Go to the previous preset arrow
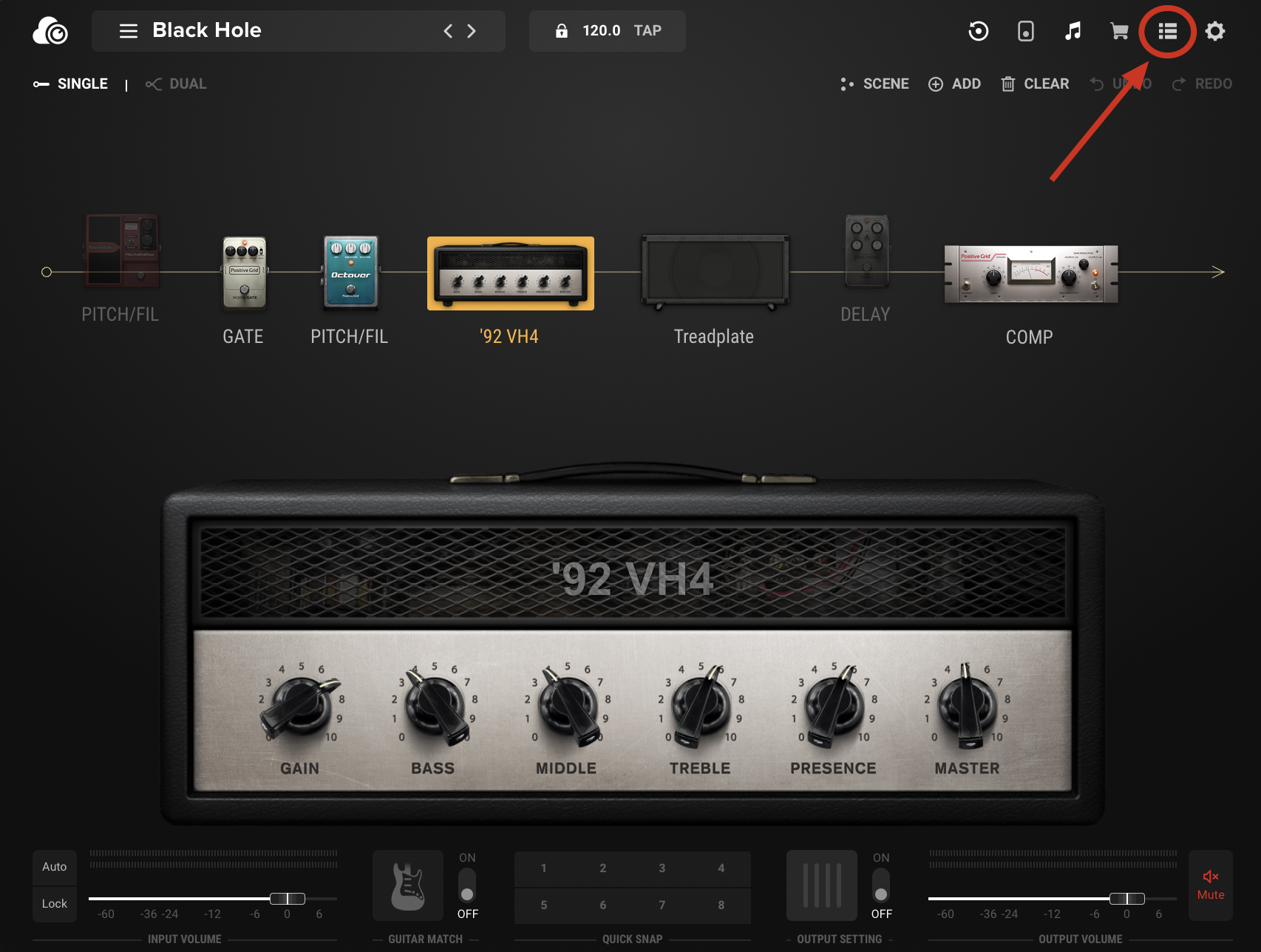 [x=448, y=31]
